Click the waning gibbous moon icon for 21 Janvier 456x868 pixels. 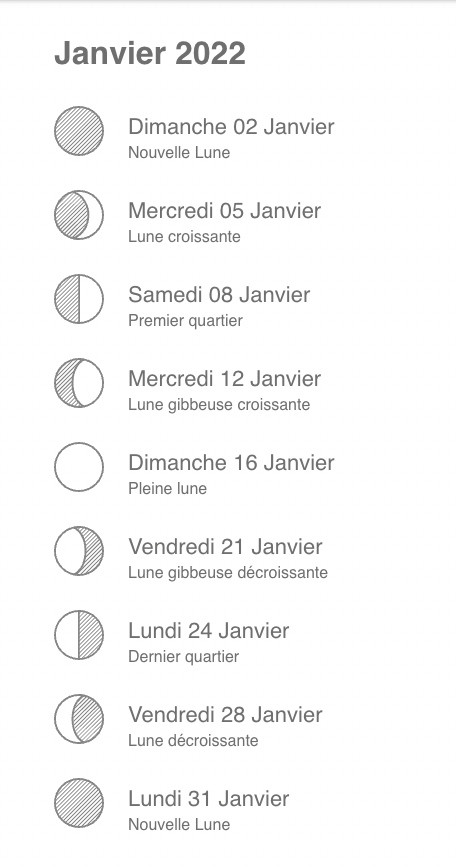coord(79,551)
